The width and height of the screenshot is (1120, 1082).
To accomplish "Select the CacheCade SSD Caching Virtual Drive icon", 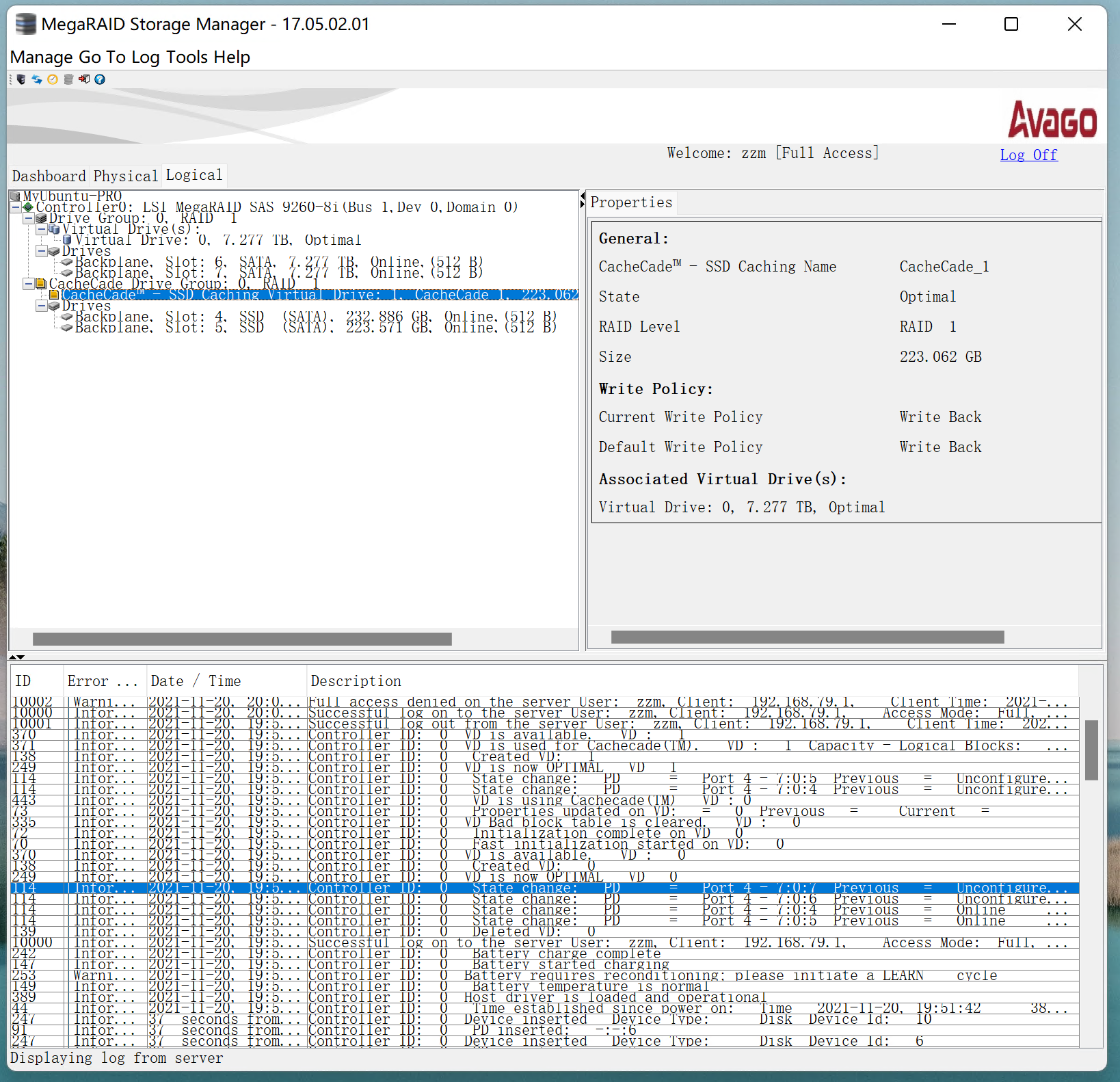I will 54,295.
